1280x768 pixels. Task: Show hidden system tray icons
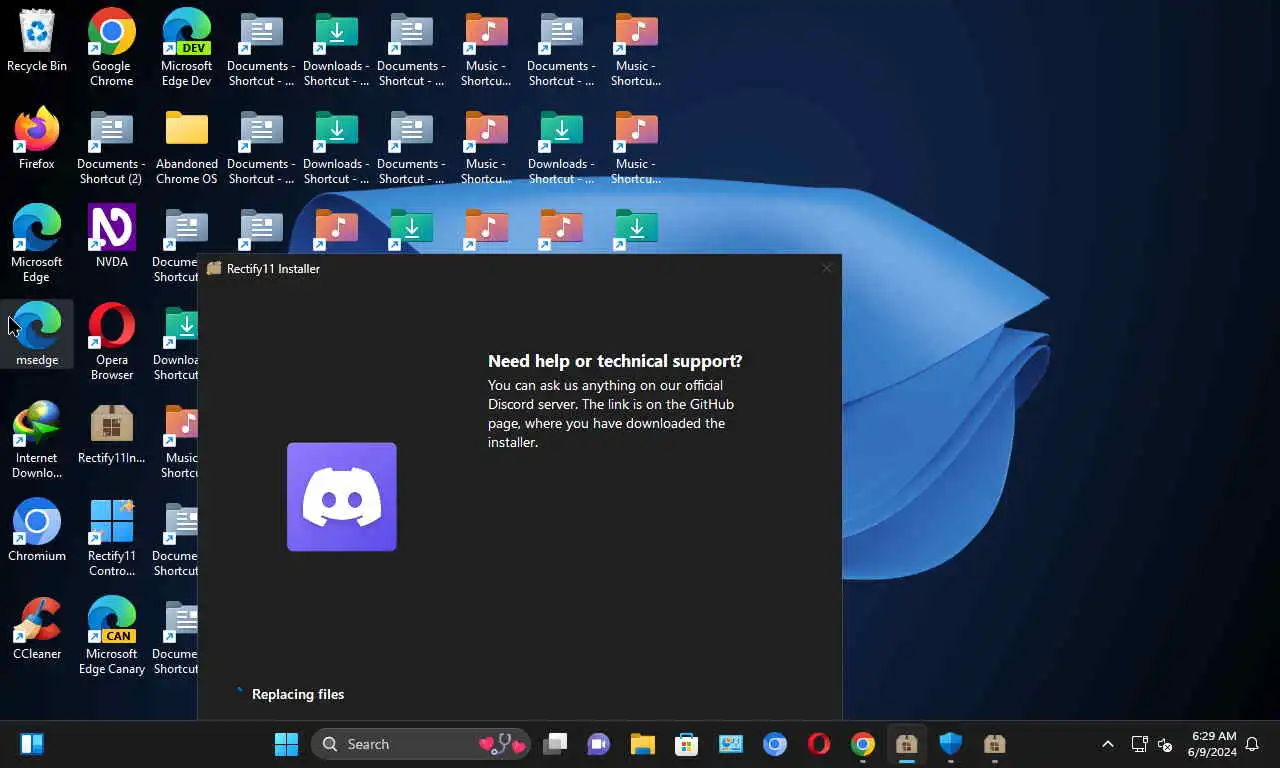1108,744
